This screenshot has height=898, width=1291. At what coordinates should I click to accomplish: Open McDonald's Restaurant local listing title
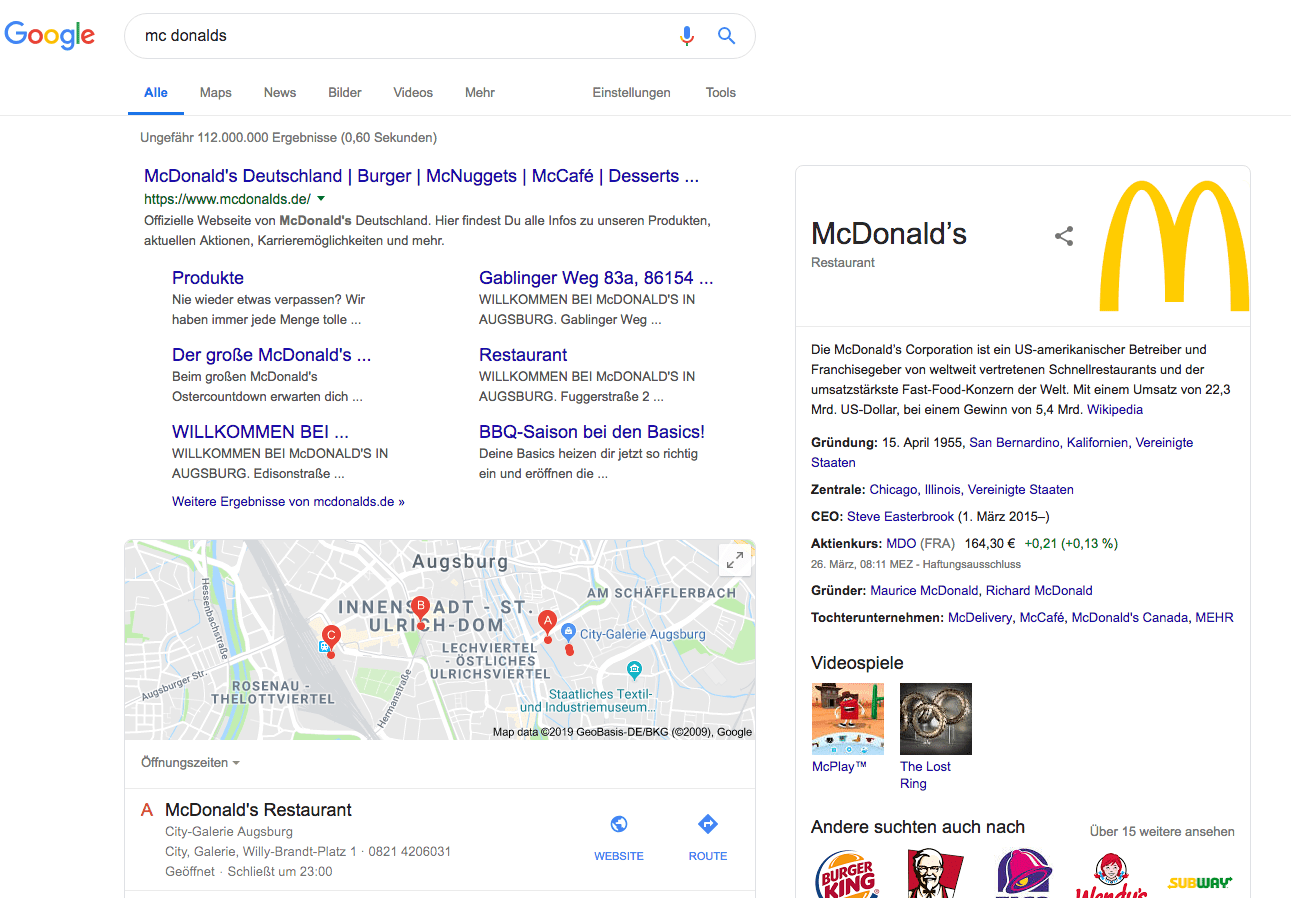(x=258, y=810)
